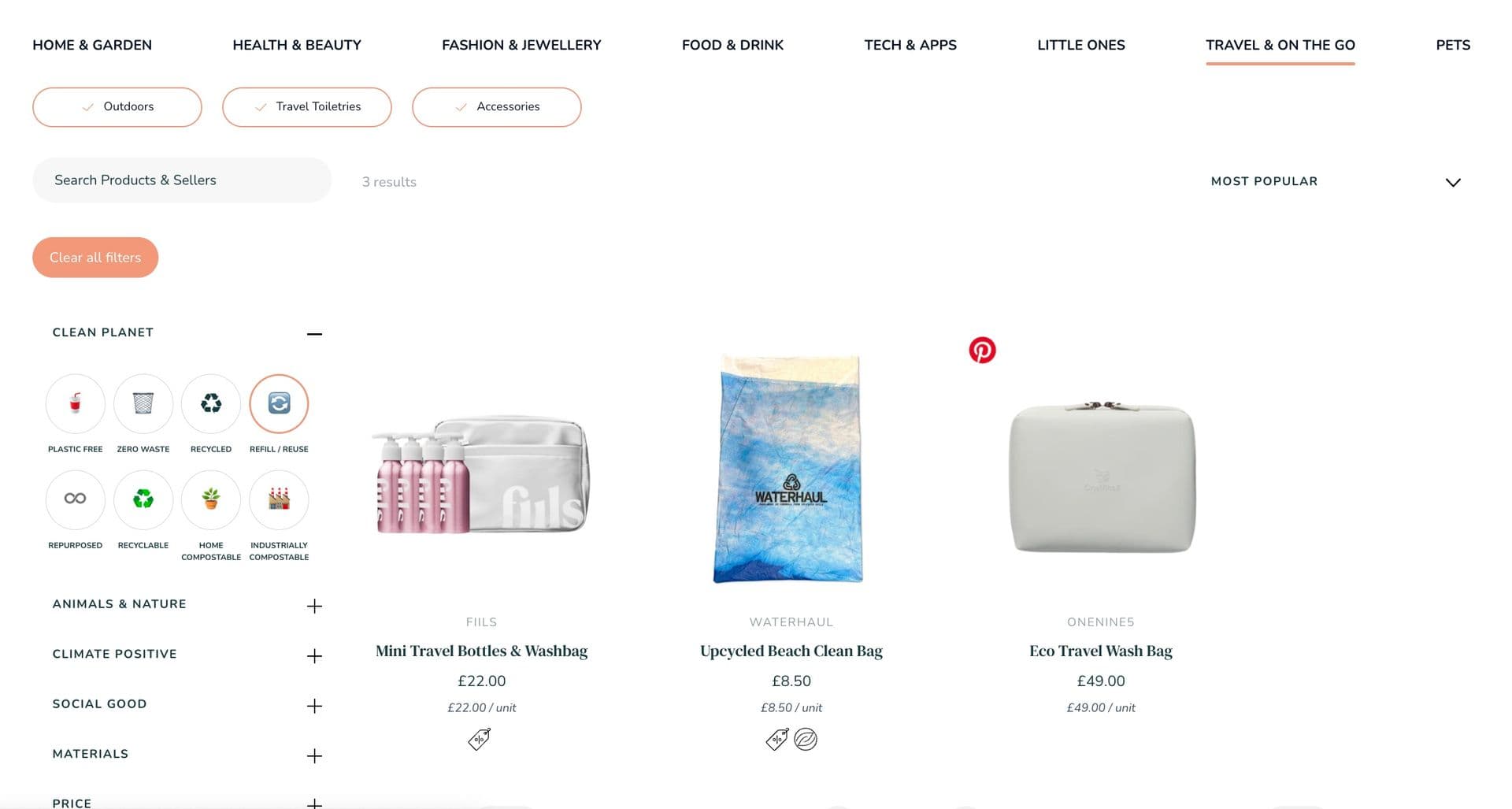Open the Health & Beauty menu
1512x809 pixels.
(297, 45)
